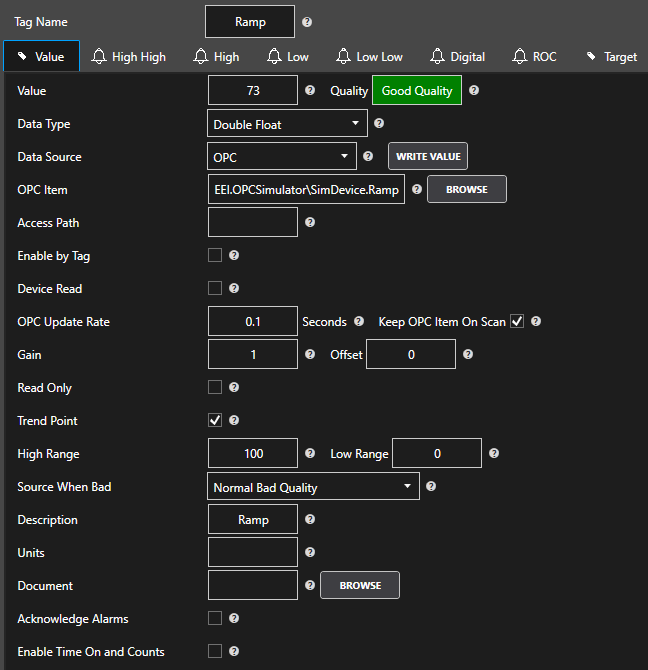This screenshot has width=648, height=670.
Task: Click the help icon next to OPC Item
Action: point(416,189)
